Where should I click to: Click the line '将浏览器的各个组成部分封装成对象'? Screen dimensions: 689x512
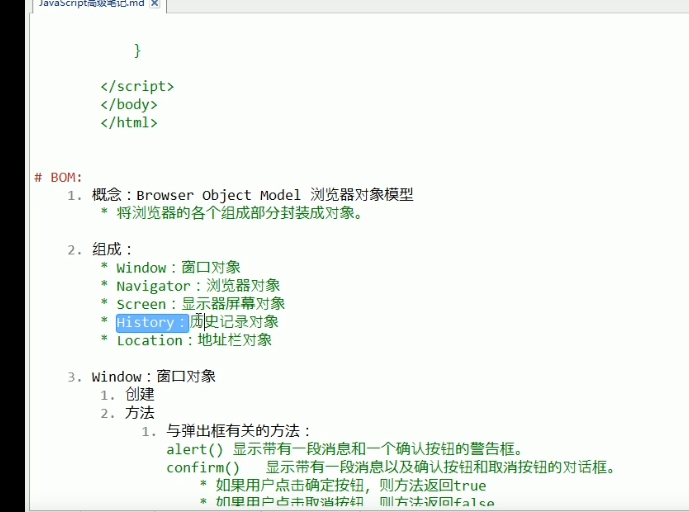pyautogui.click(x=239, y=213)
